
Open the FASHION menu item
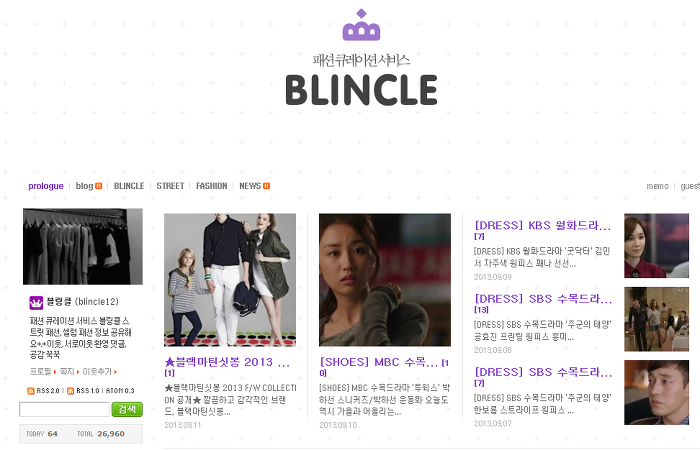tap(212, 186)
